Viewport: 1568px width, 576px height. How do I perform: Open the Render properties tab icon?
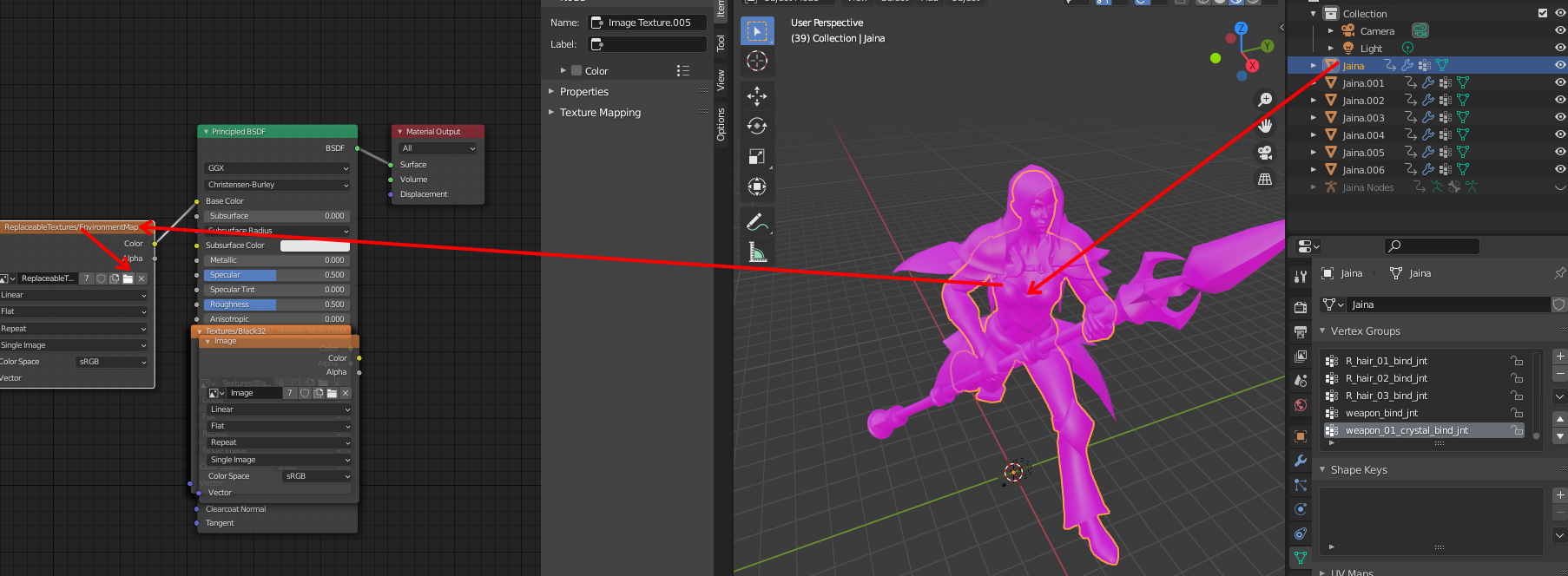click(x=1300, y=307)
